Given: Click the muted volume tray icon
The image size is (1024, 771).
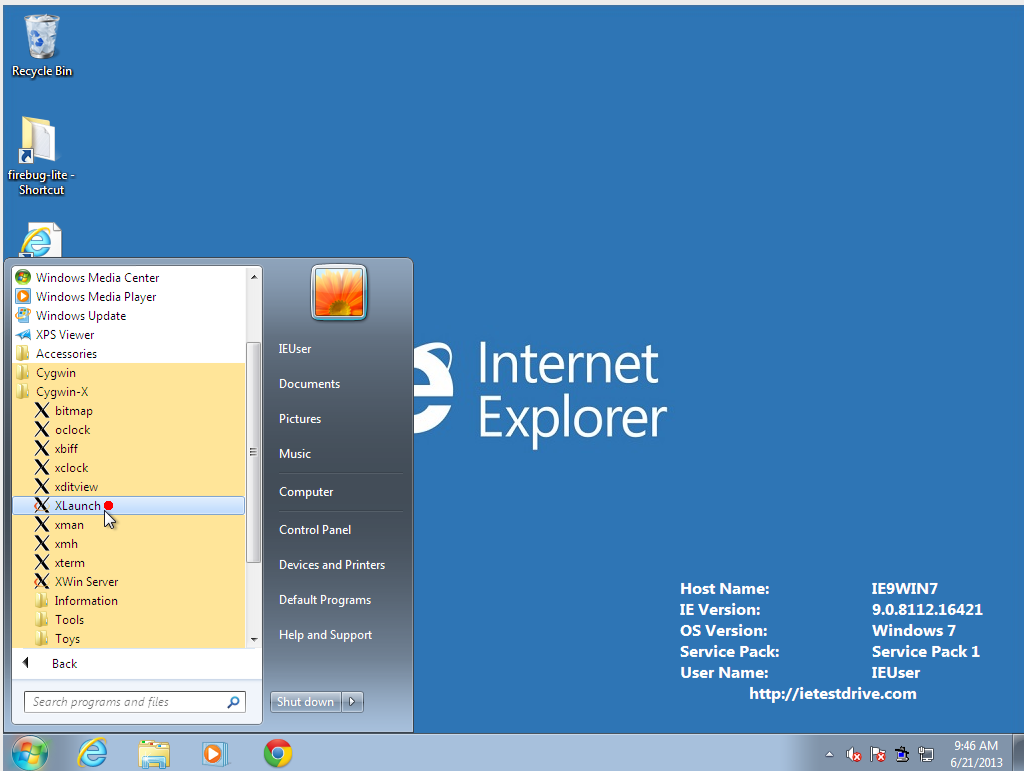Looking at the screenshot, I should click(x=854, y=755).
